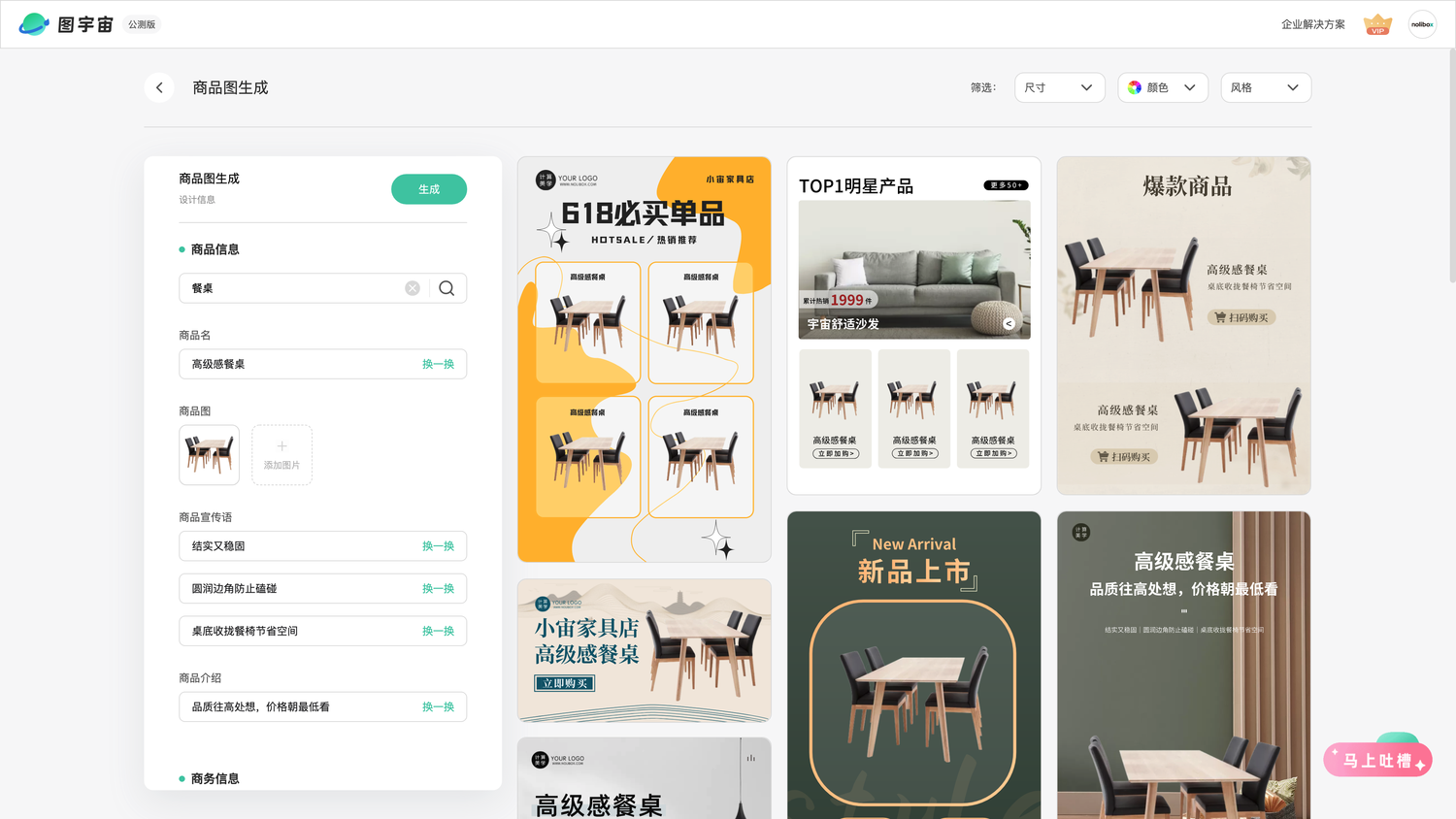Select the TOP1明星产品 template
The width and height of the screenshot is (1456, 819).
point(914,325)
